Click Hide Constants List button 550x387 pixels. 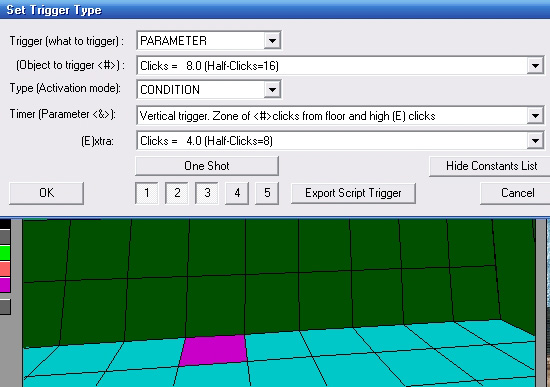click(491, 166)
